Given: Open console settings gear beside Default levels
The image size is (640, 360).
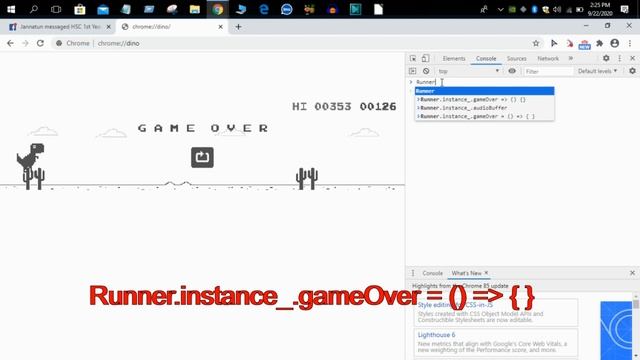Looking at the screenshot, I should tap(632, 71).
